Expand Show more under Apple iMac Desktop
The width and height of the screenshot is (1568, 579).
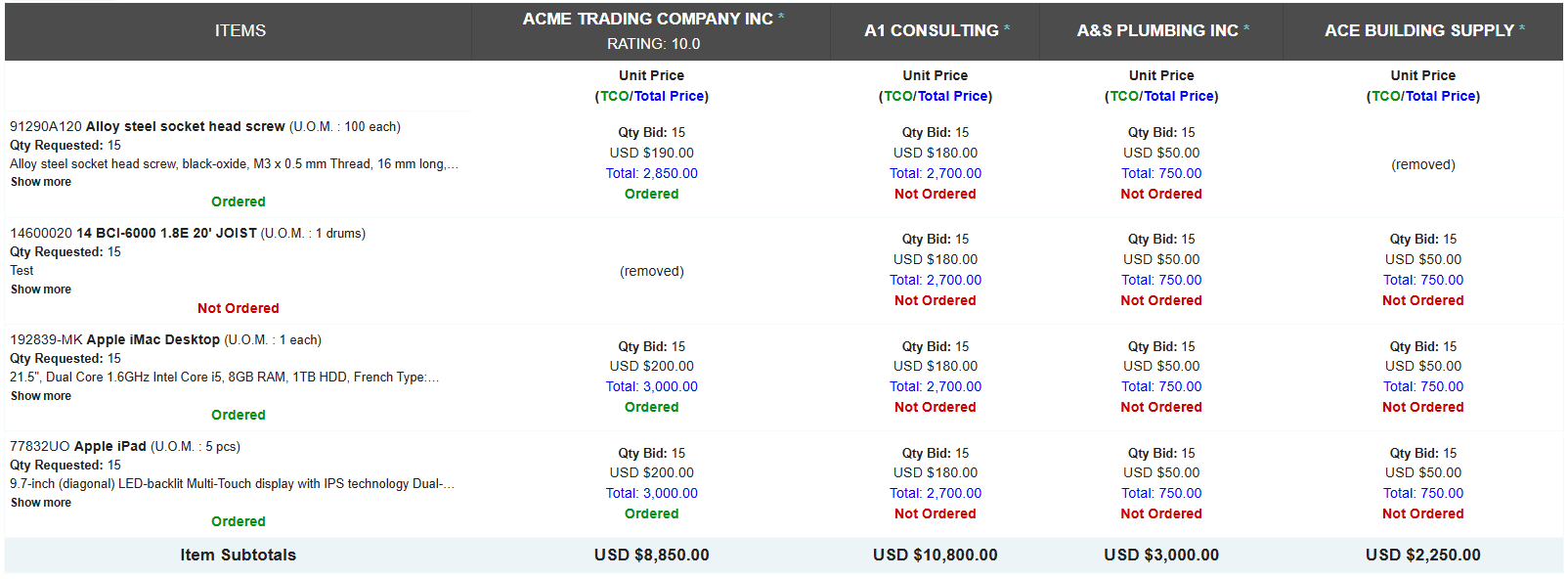(41, 396)
